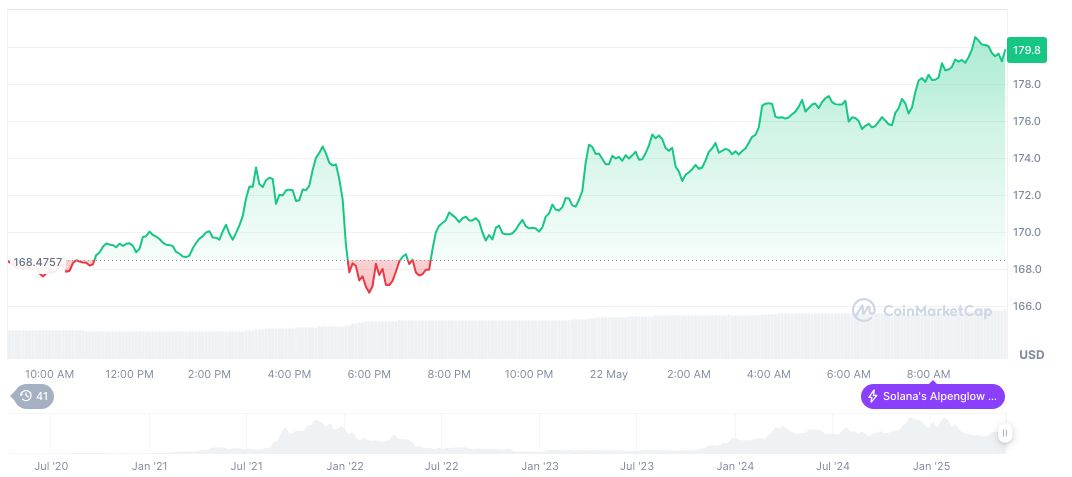Open the Solana's Alpenglow event badge
Image resolution: width=1072 pixels, height=477 pixels.
tap(932, 396)
